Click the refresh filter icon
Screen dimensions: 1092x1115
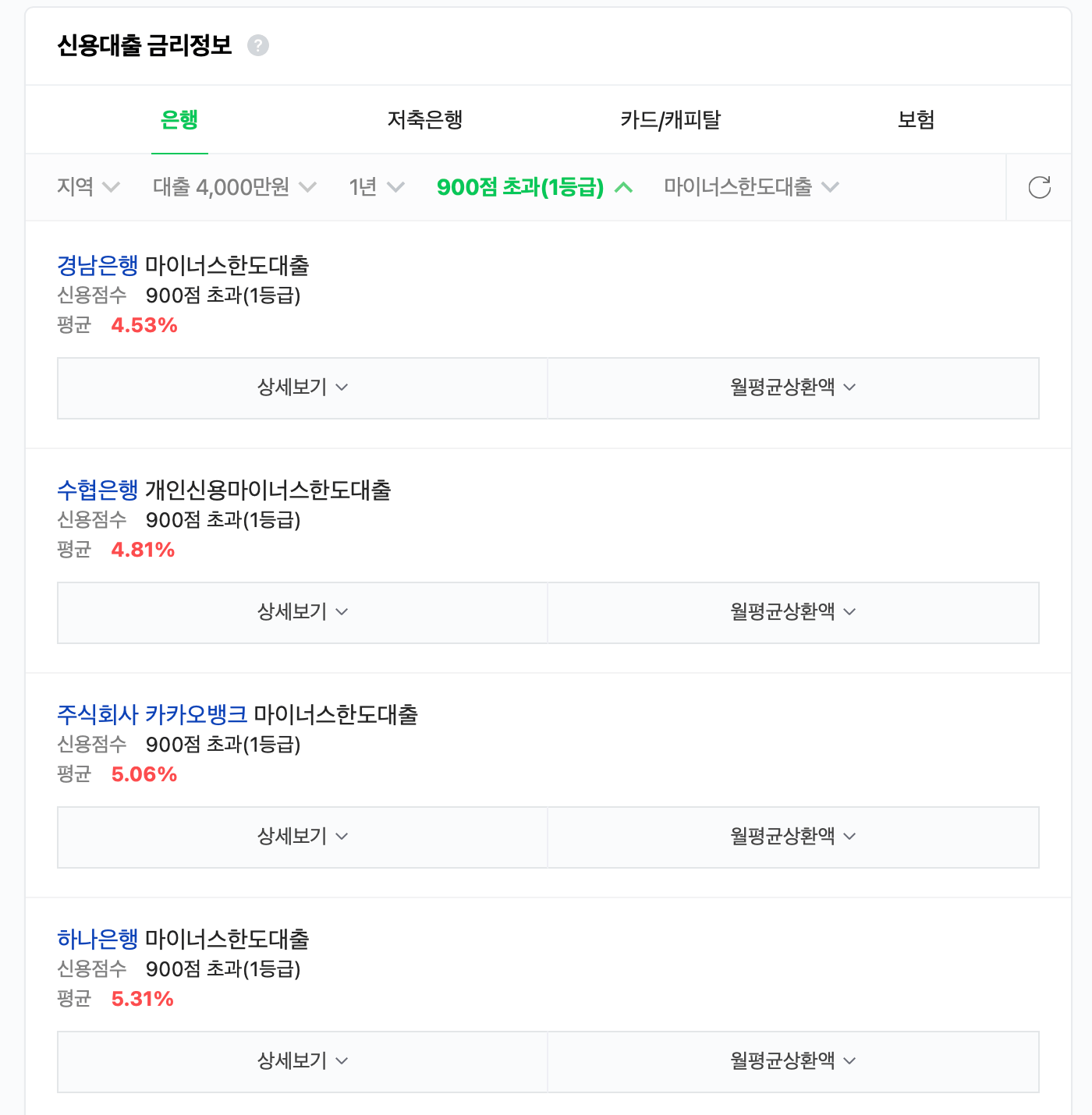1039,187
